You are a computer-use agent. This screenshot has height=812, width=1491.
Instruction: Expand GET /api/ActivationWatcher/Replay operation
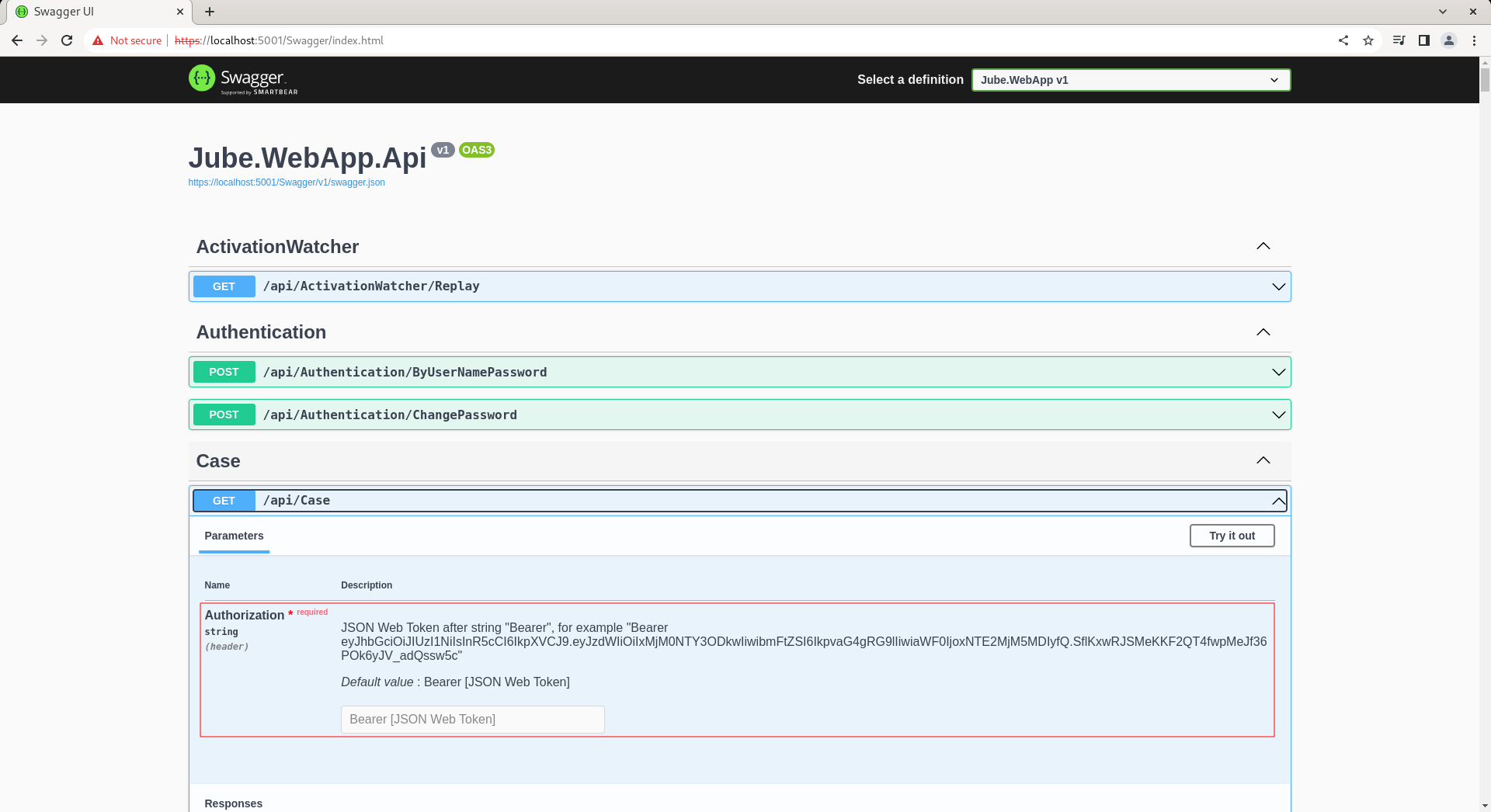[x=1278, y=286]
